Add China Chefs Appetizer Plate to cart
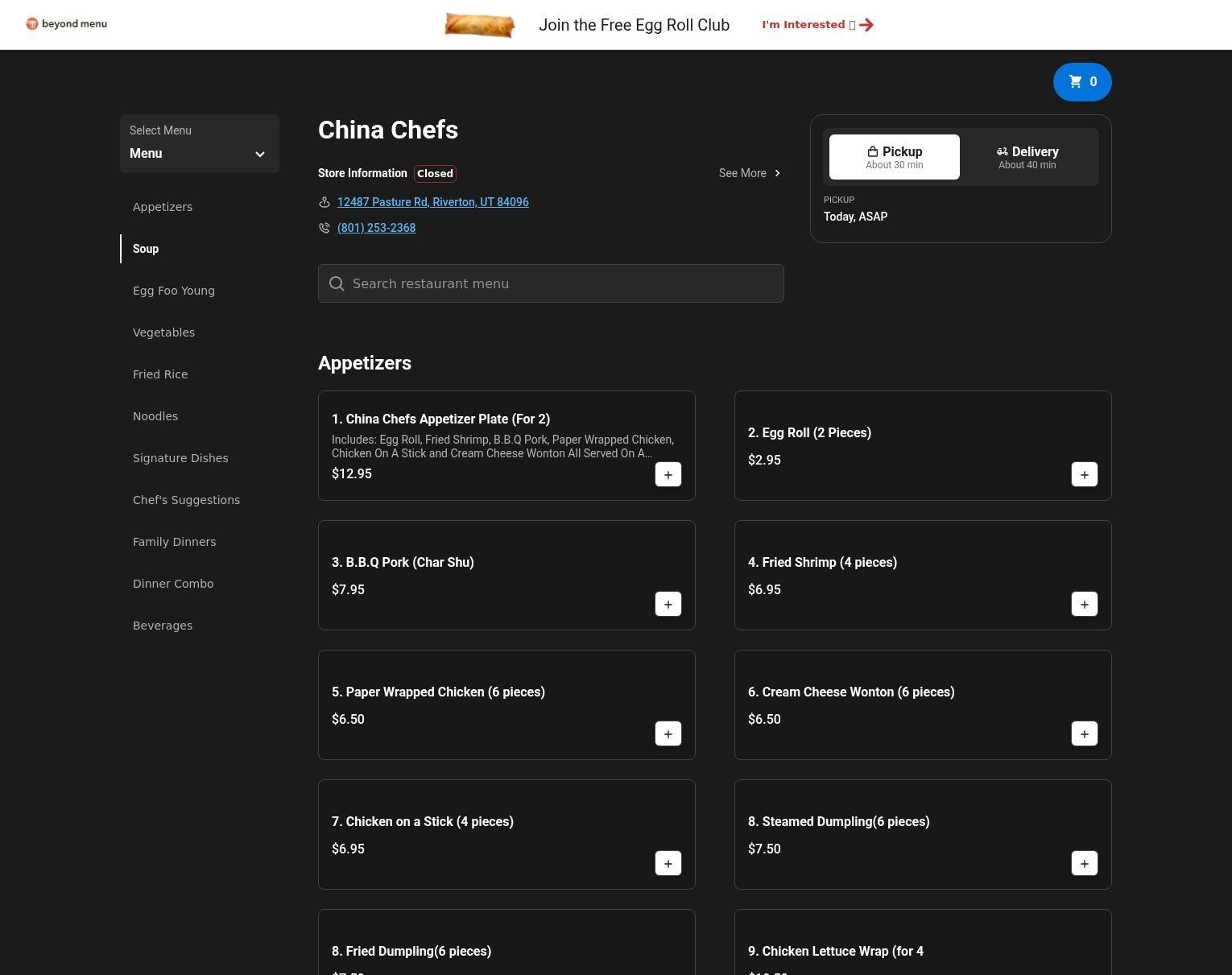 click(x=668, y=475)
